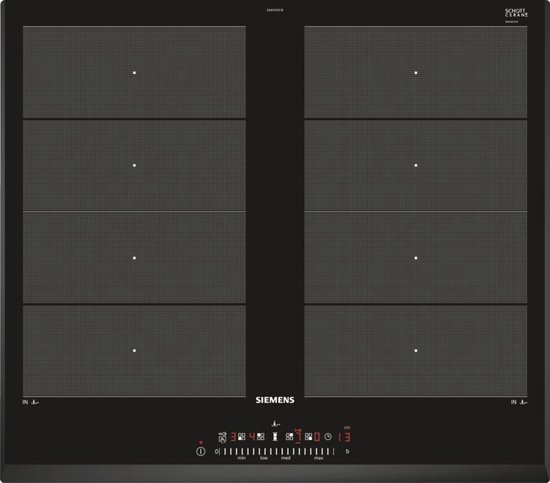This screenshot has width=550, height=483.
Task: Tap the power slider at 'min' mark
Action: 242,452
